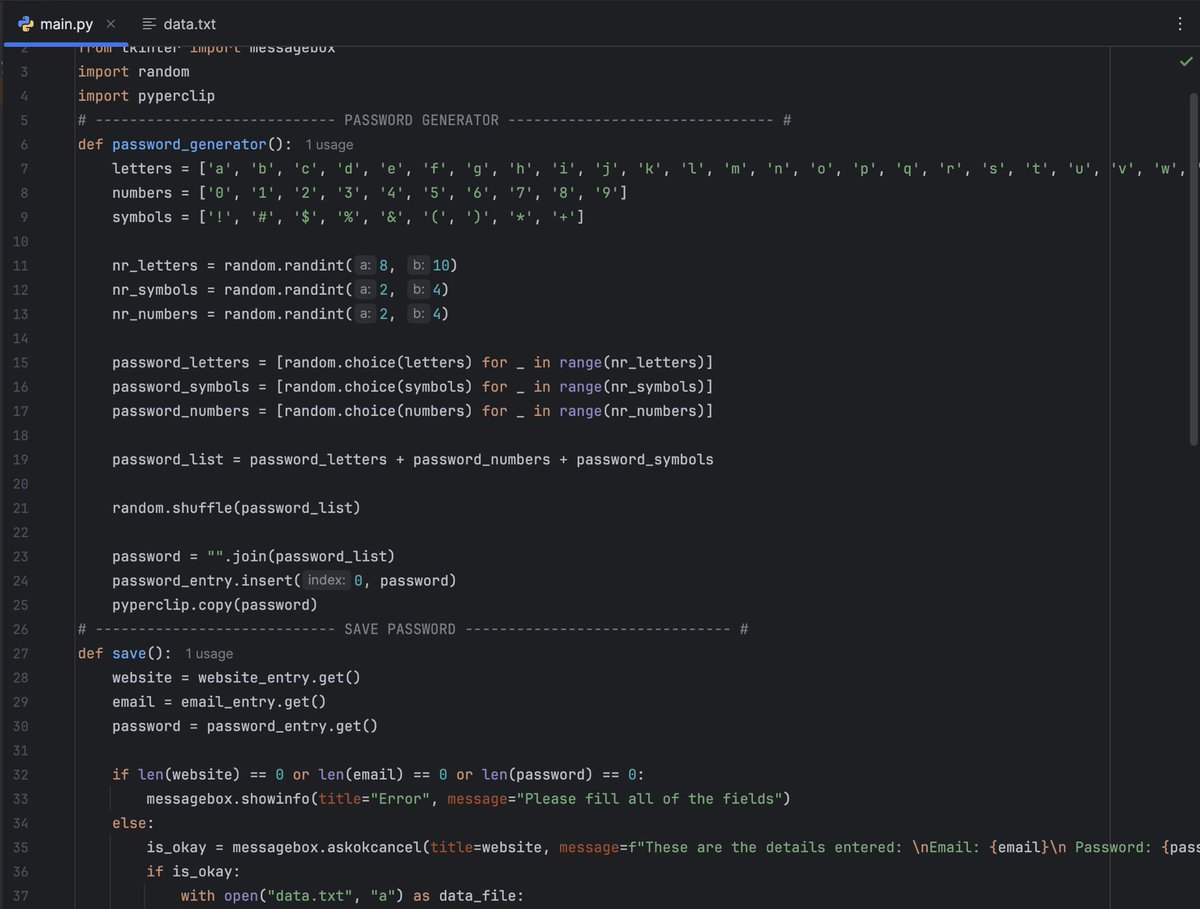
Task: Click the password_generator function name
Action: tap(189, 144)
